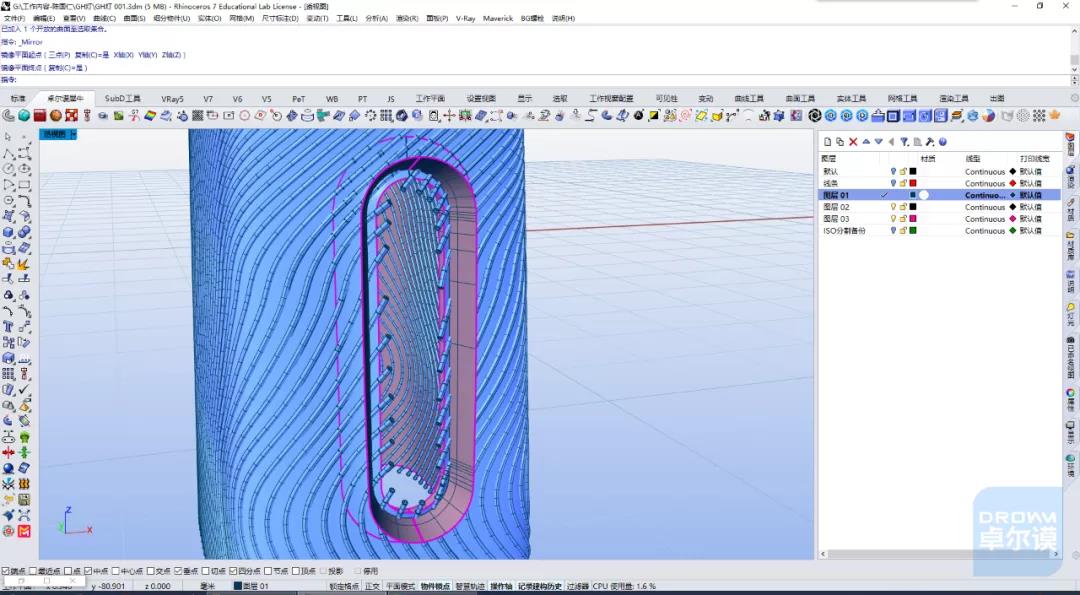Viewport: 1080px width, 595px height.
Task: Toggle the 最近点 osnap checkbox
Action: [x=33, y=572]
